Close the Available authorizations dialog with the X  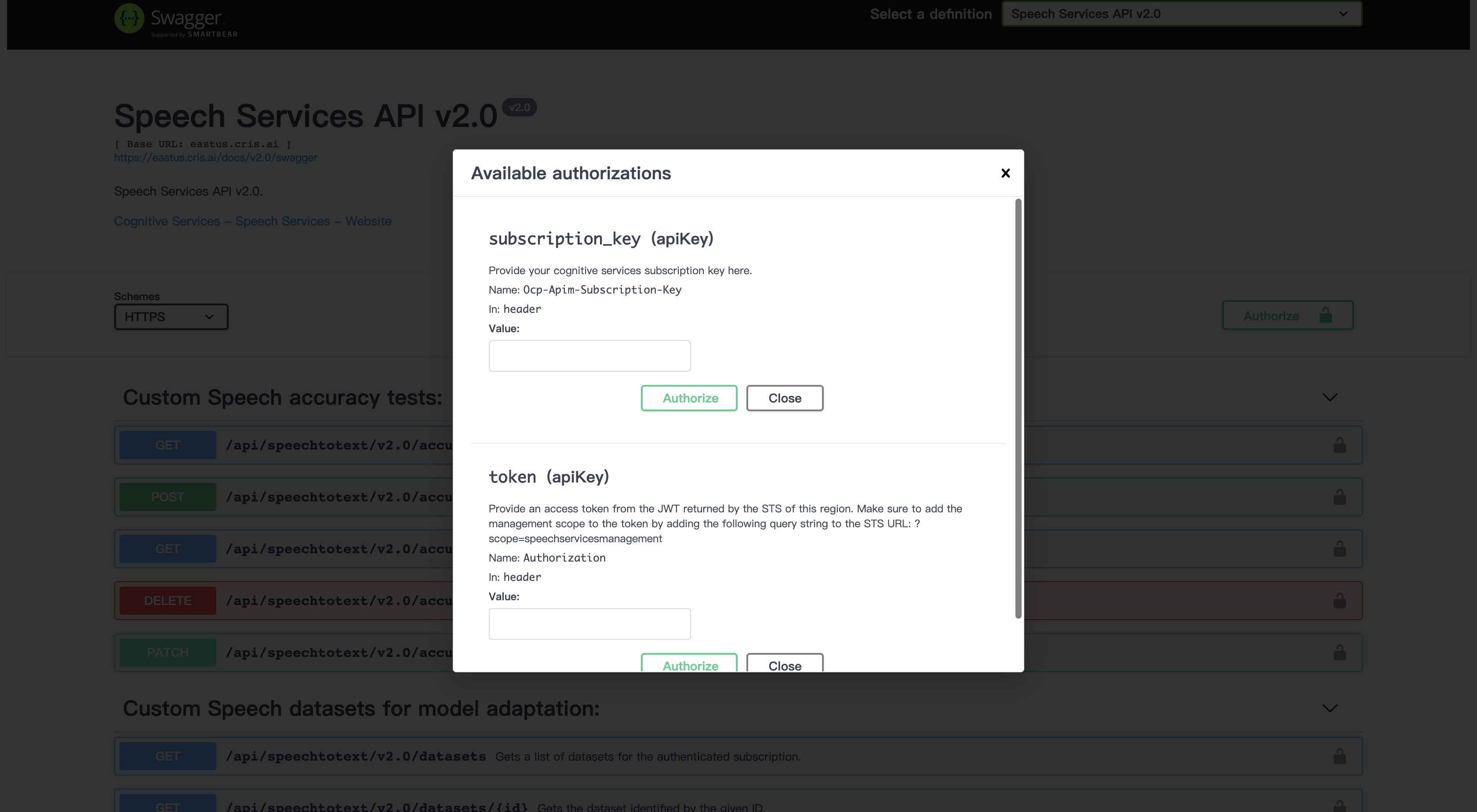(x=1005, y=173)
